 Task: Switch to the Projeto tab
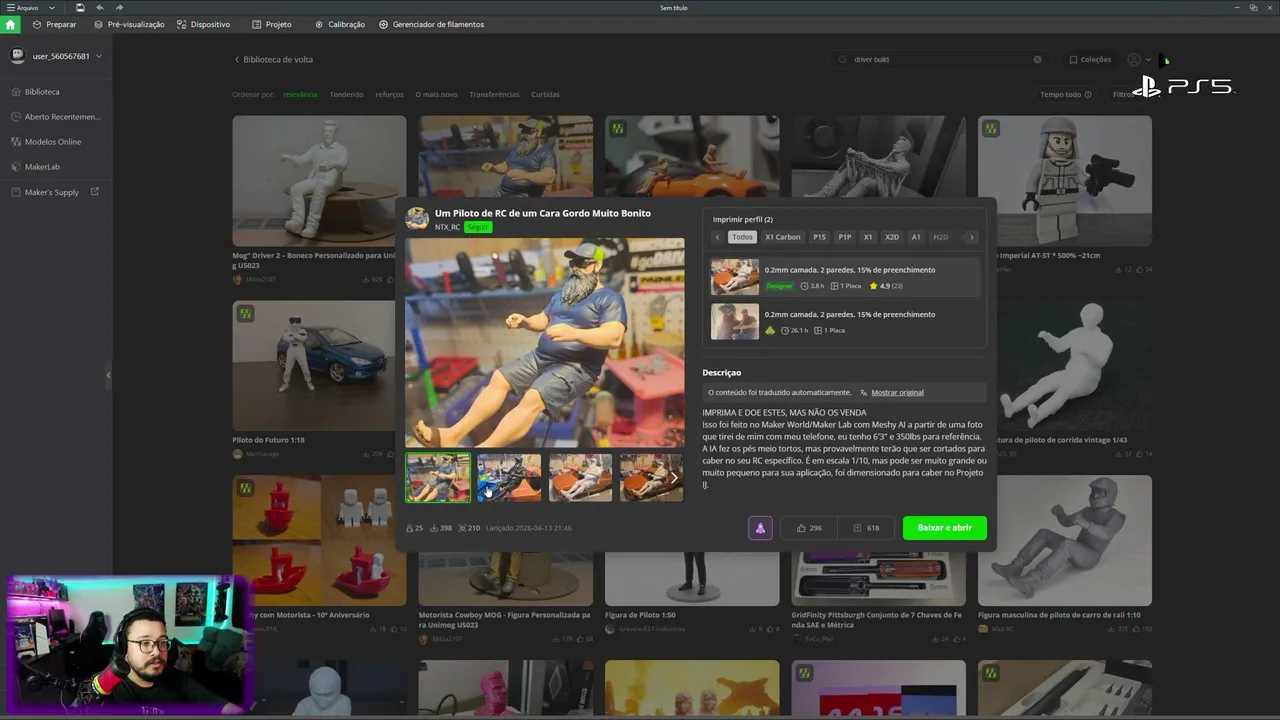[272, 24]
